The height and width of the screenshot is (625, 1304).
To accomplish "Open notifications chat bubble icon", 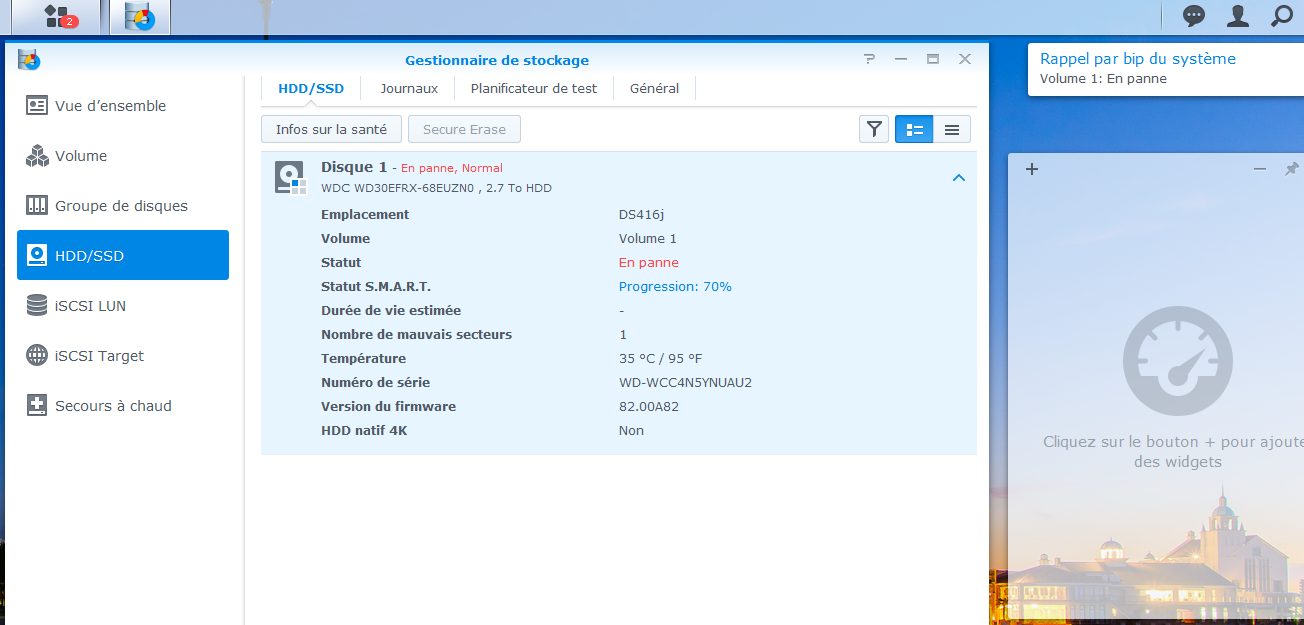I will coord(1194,15).
